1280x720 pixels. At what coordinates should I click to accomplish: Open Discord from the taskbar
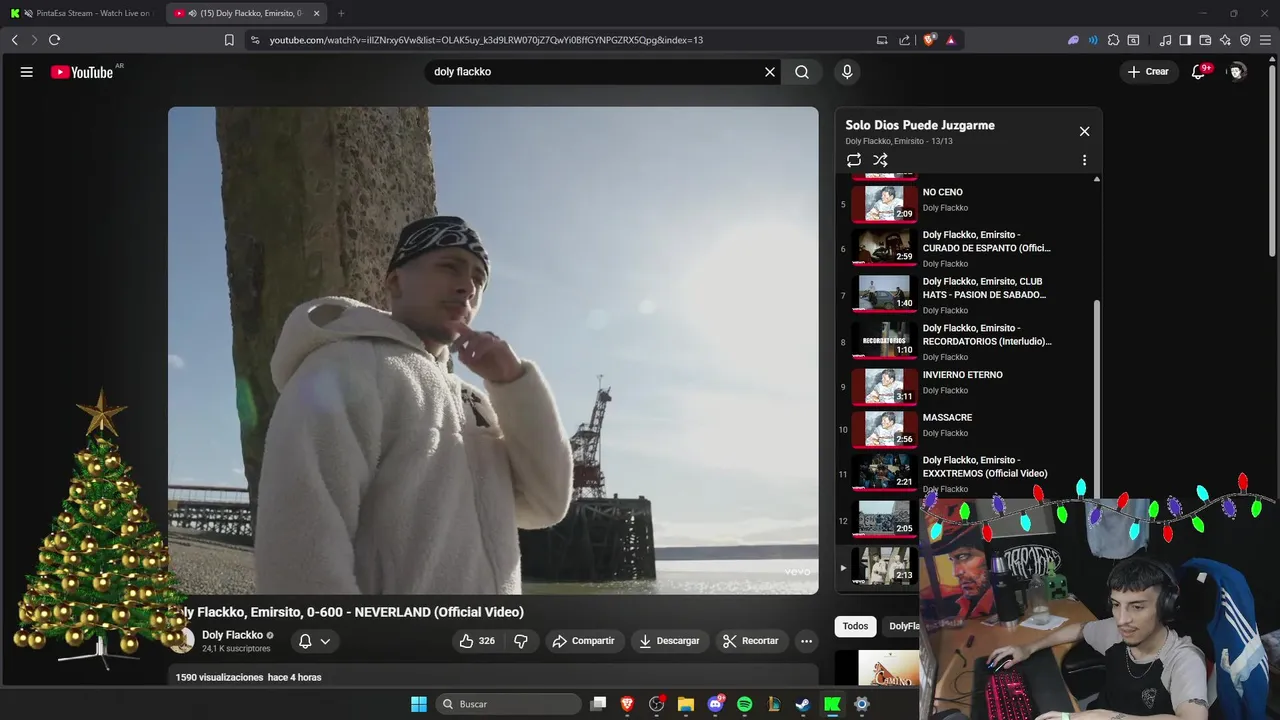click(715, 704)
